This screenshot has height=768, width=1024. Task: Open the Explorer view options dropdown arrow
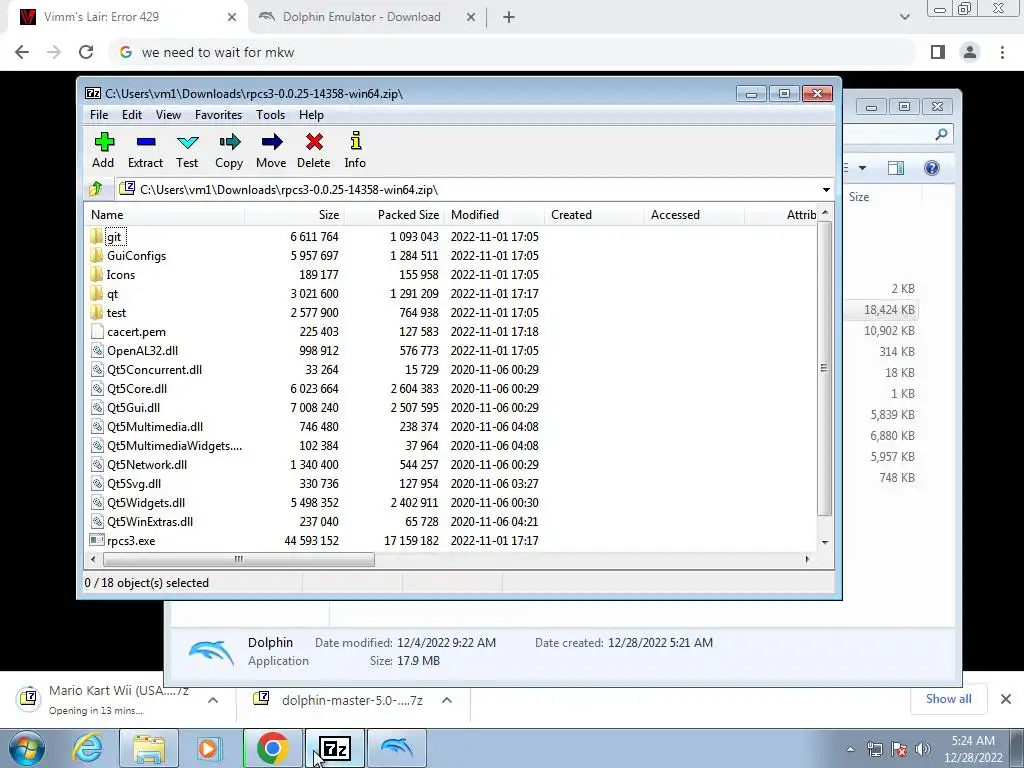[x=862, y=168]
